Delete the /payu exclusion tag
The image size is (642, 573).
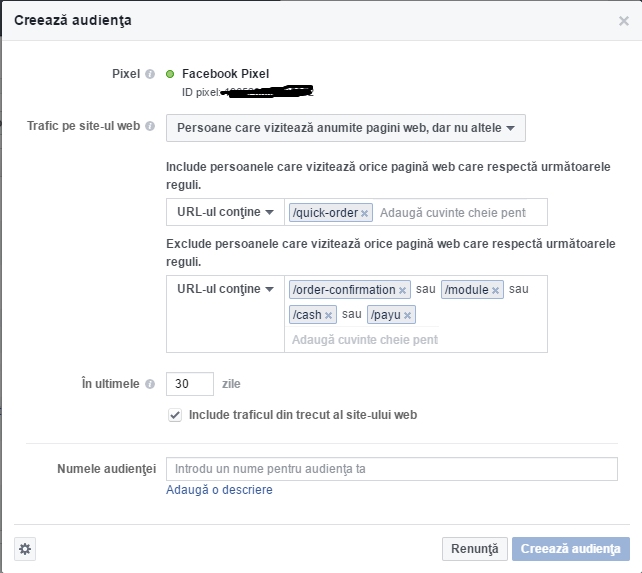407,316
